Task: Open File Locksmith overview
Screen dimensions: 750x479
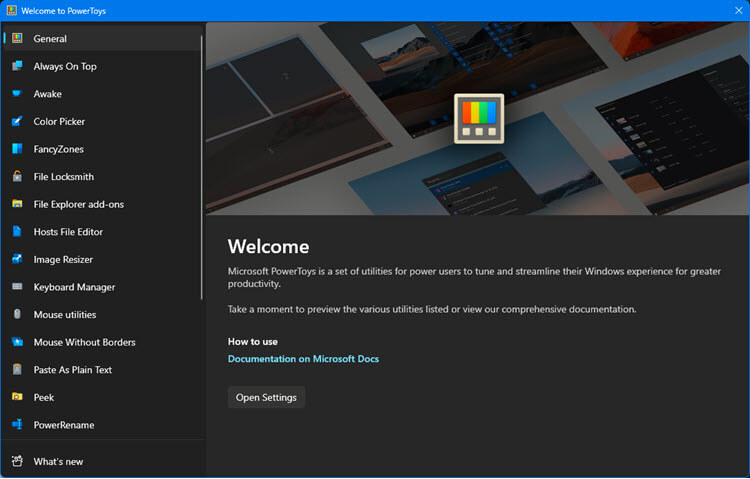Action: pos(101,177)
